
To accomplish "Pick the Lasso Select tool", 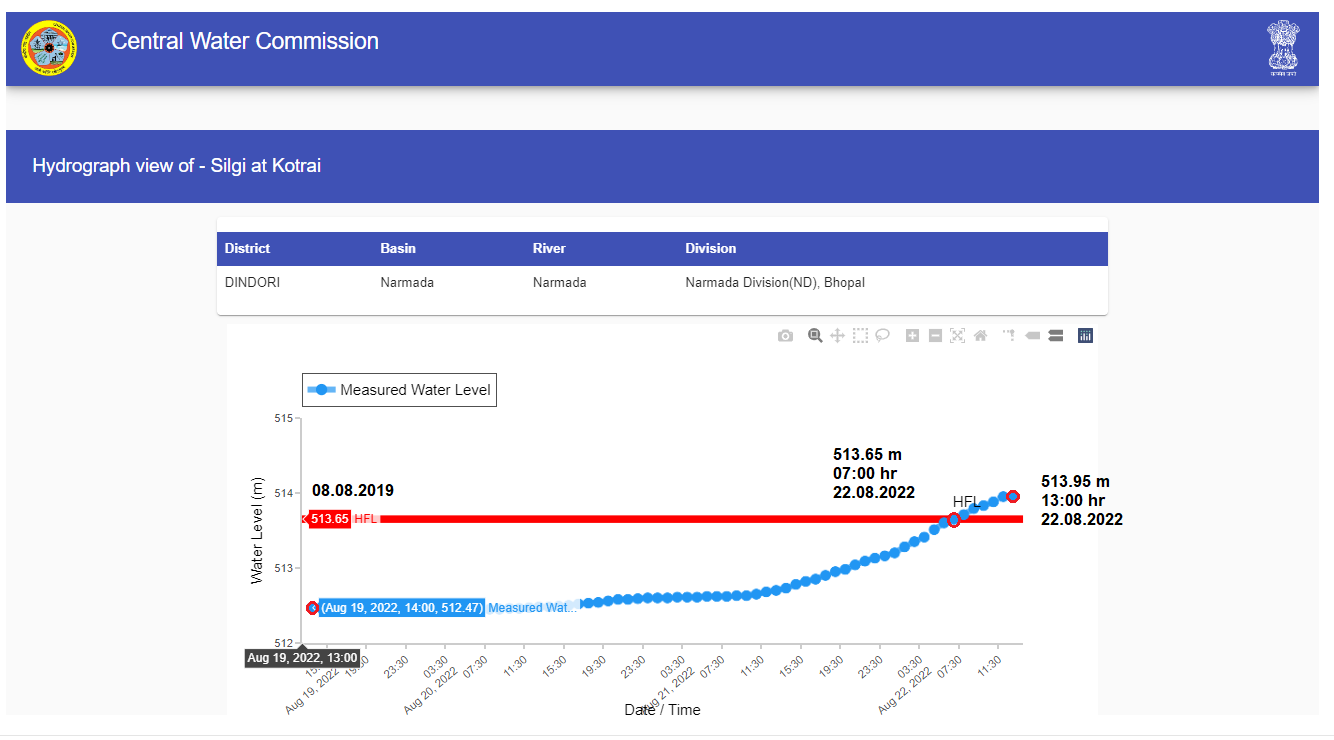I will tap(883, 336).
